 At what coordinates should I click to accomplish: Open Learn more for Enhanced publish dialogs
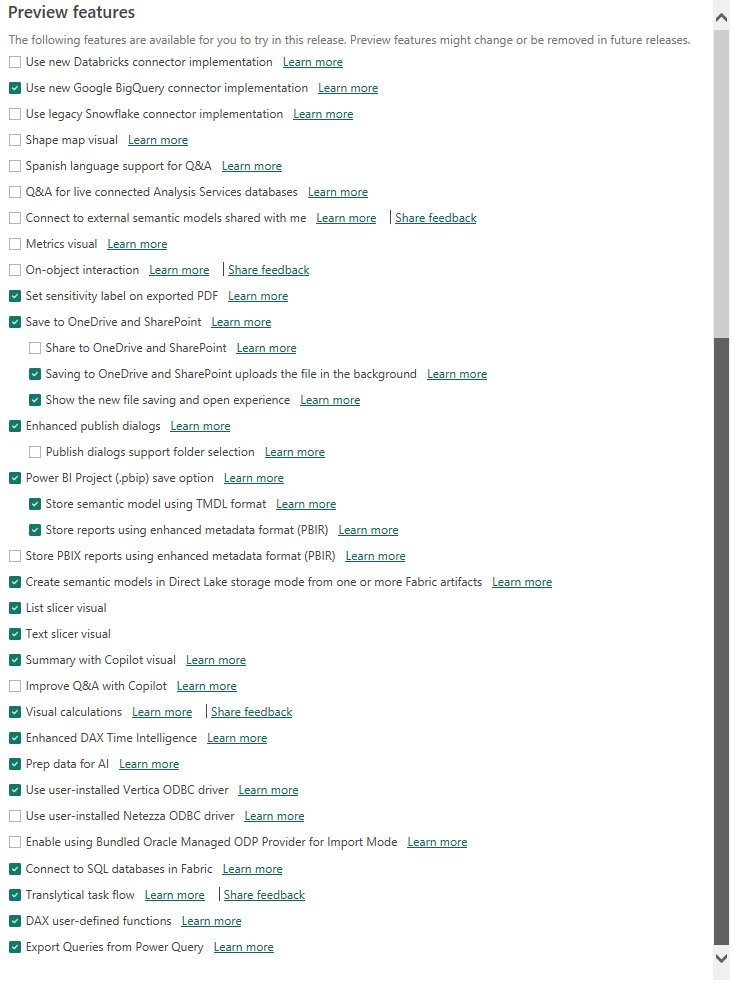pos(200,427)
